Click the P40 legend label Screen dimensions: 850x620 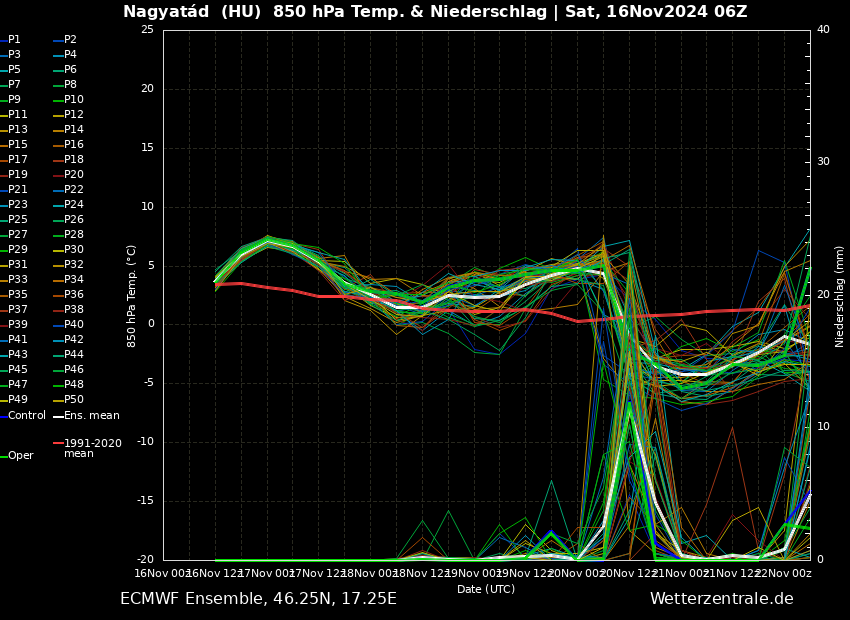pos(74,325)
